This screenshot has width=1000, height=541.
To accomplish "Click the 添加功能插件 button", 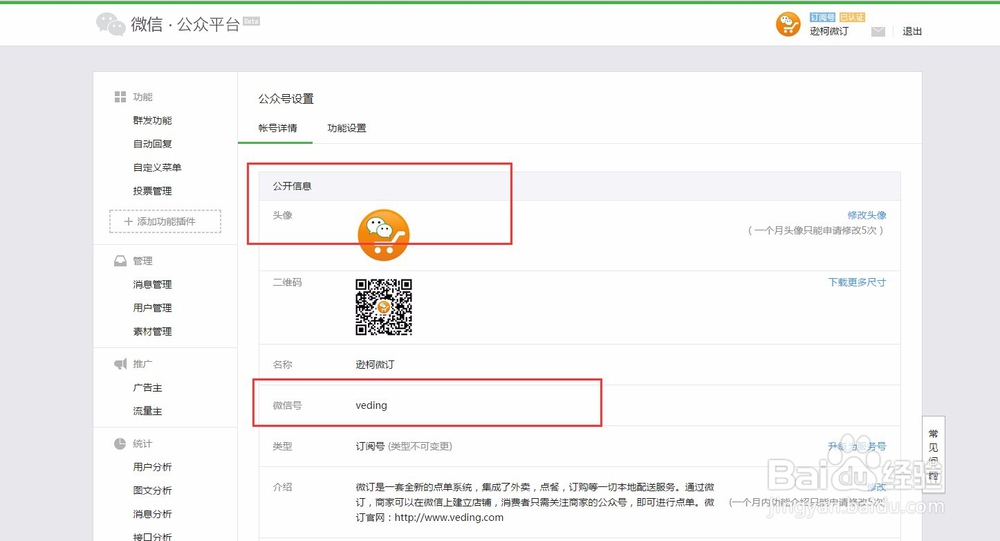I will coord(165,221).
